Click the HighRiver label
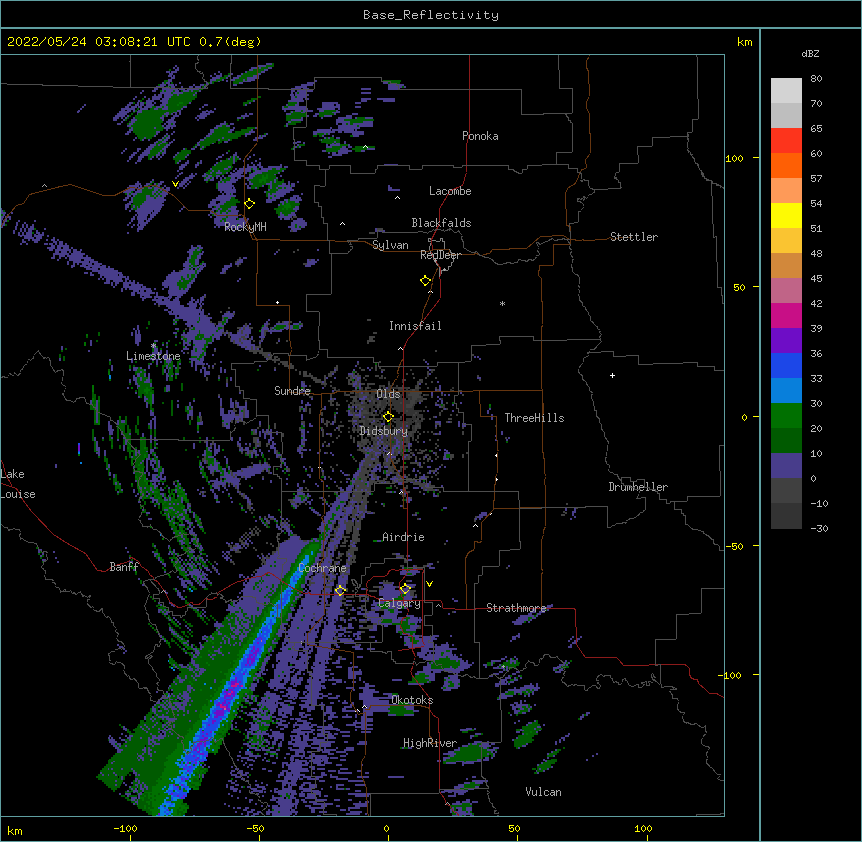Image resolution: width=862 pixels, height=842 pixels. click(x=430, y=743)
